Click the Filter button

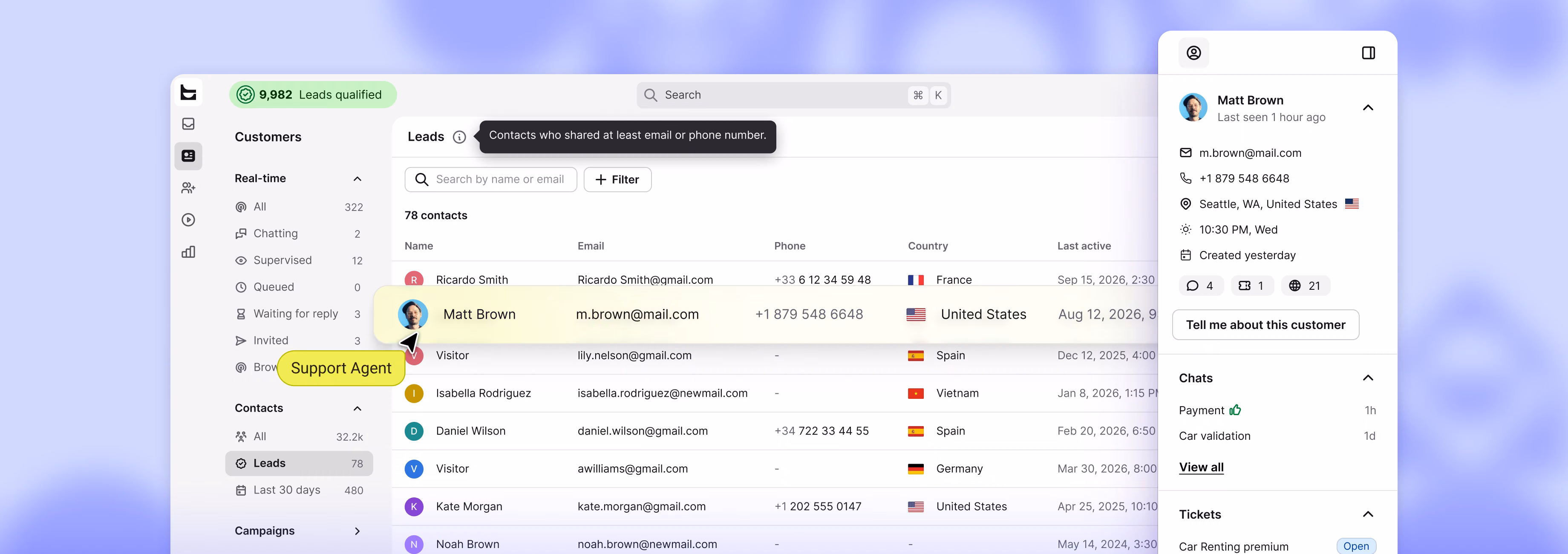pos(617,179)
